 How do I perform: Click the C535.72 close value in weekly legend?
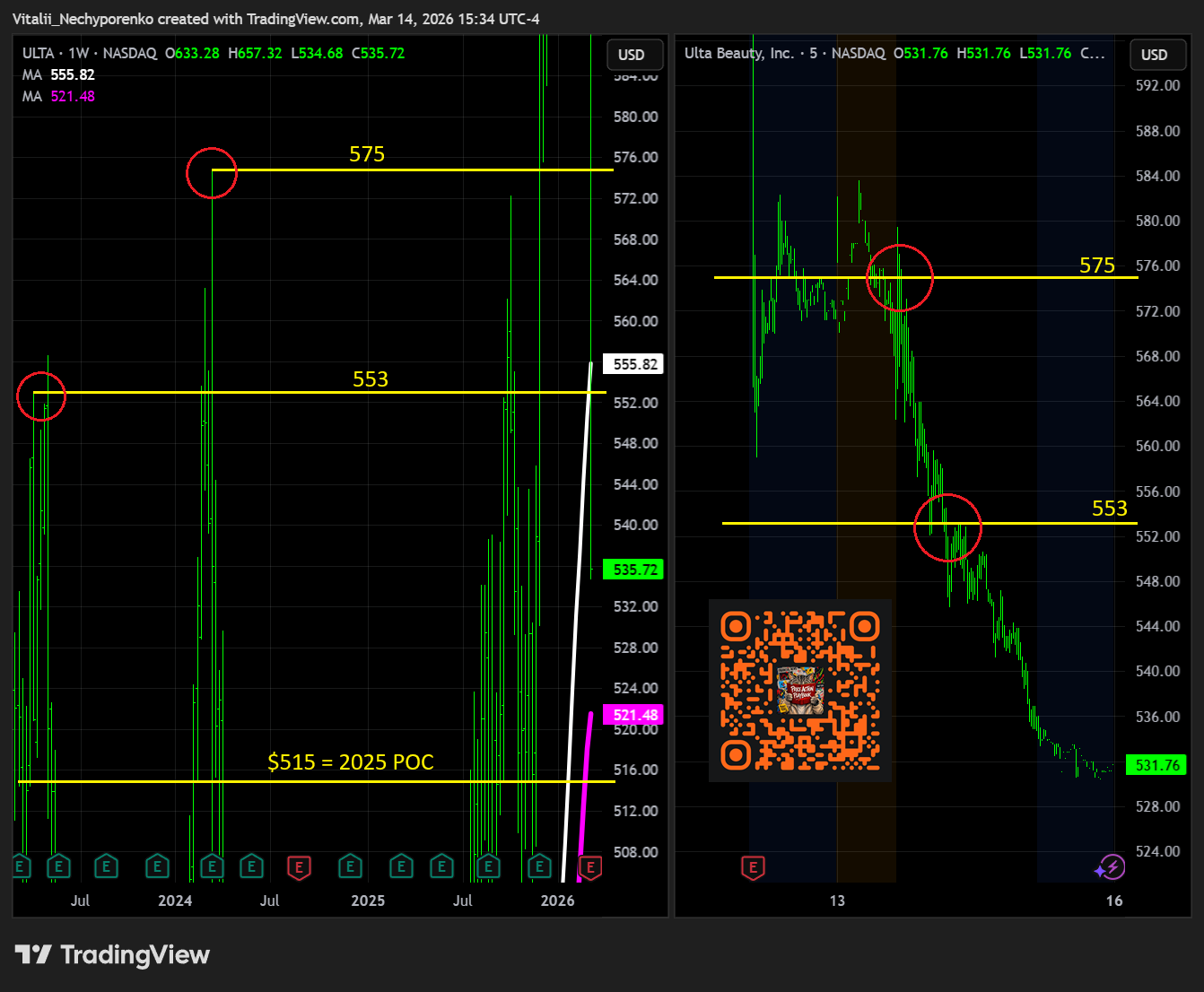378,53
